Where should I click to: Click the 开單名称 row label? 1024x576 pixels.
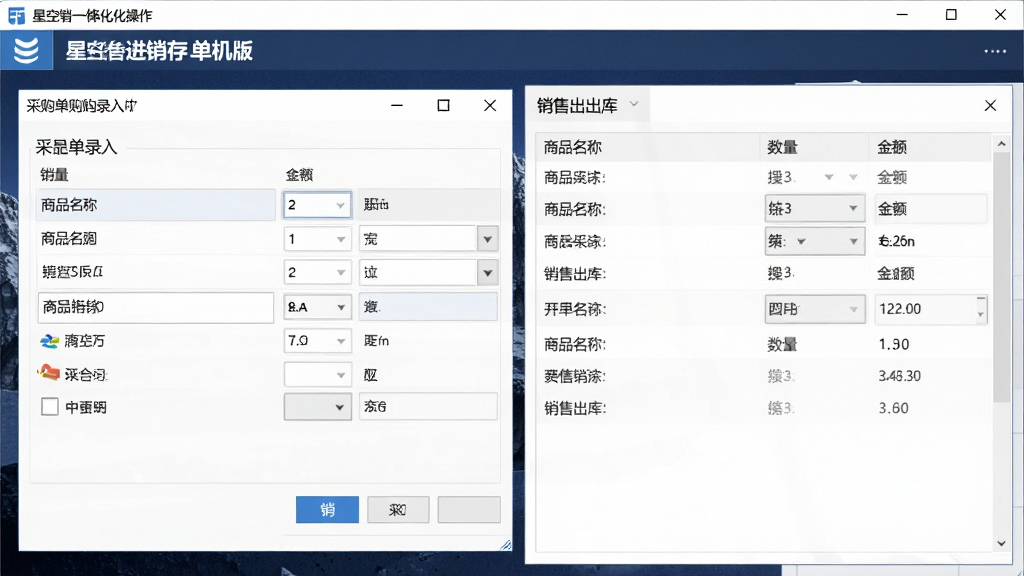coord(575,309)
